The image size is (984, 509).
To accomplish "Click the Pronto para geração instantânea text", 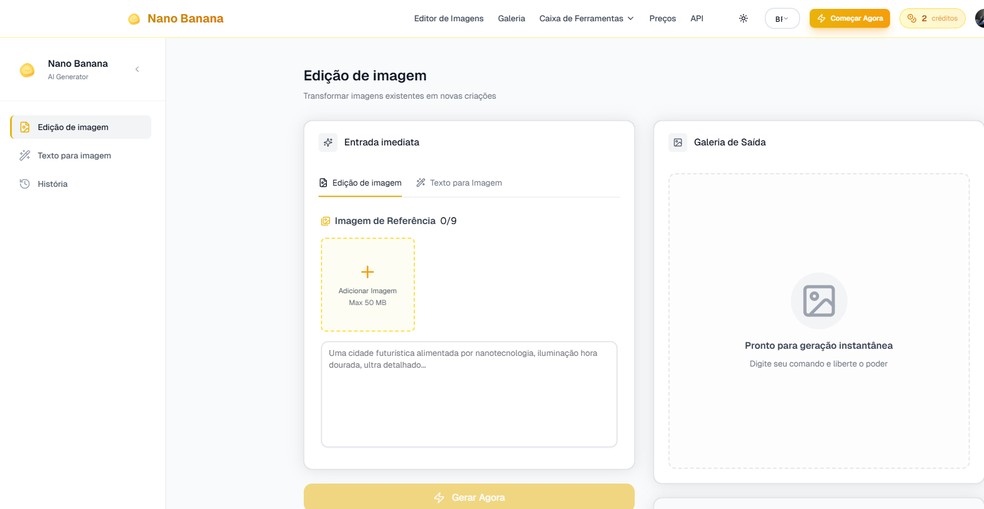I will coord(818,346).
